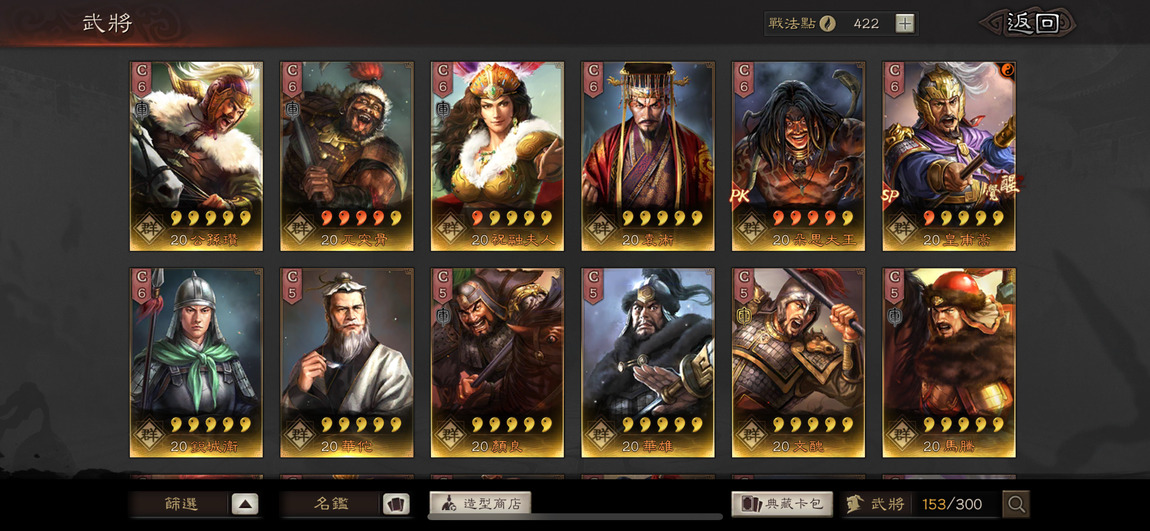Click the magnifier search icon

pos(1017,504)
